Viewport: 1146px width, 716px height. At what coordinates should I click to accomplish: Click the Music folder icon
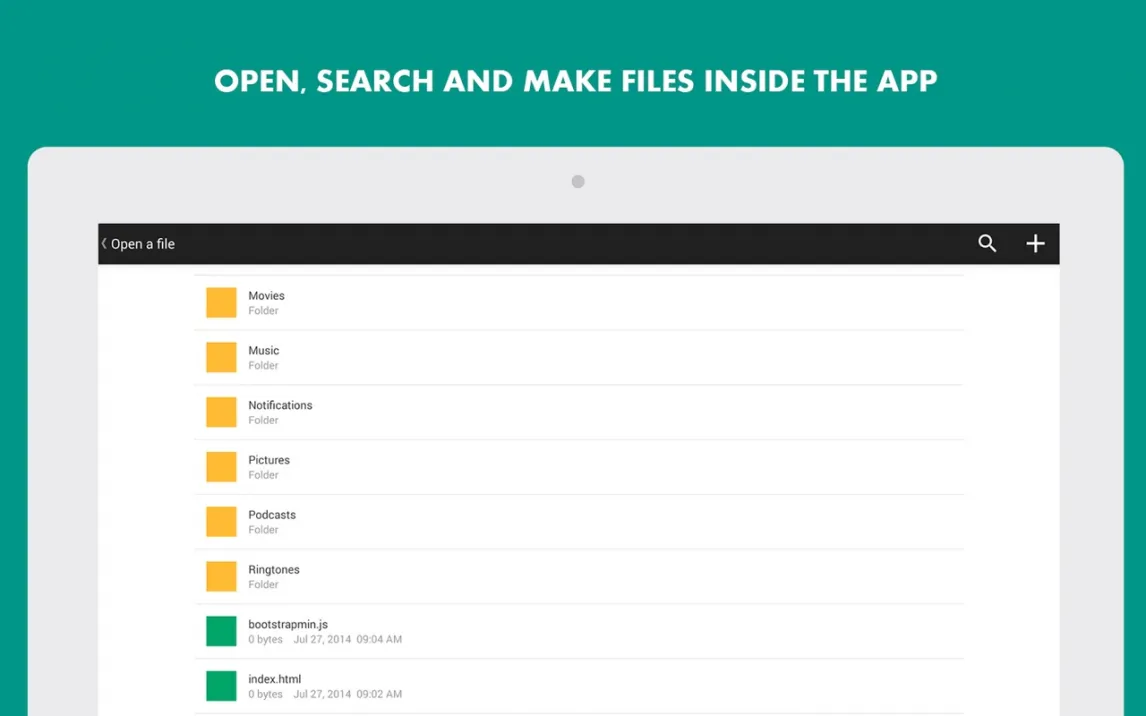click(x=221, y=358)
